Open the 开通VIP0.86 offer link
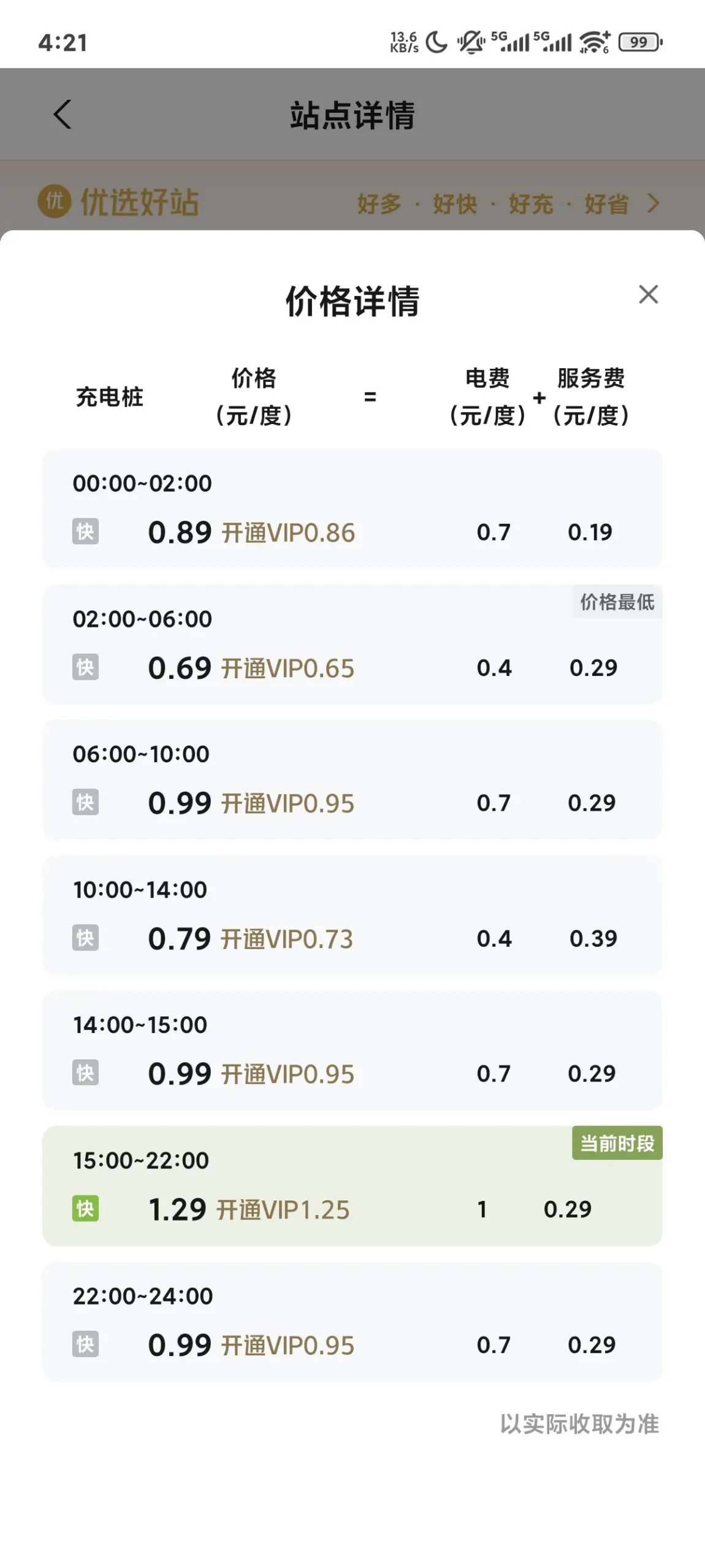The width and height of the screenshot is (705, 1568). point(288,532)
